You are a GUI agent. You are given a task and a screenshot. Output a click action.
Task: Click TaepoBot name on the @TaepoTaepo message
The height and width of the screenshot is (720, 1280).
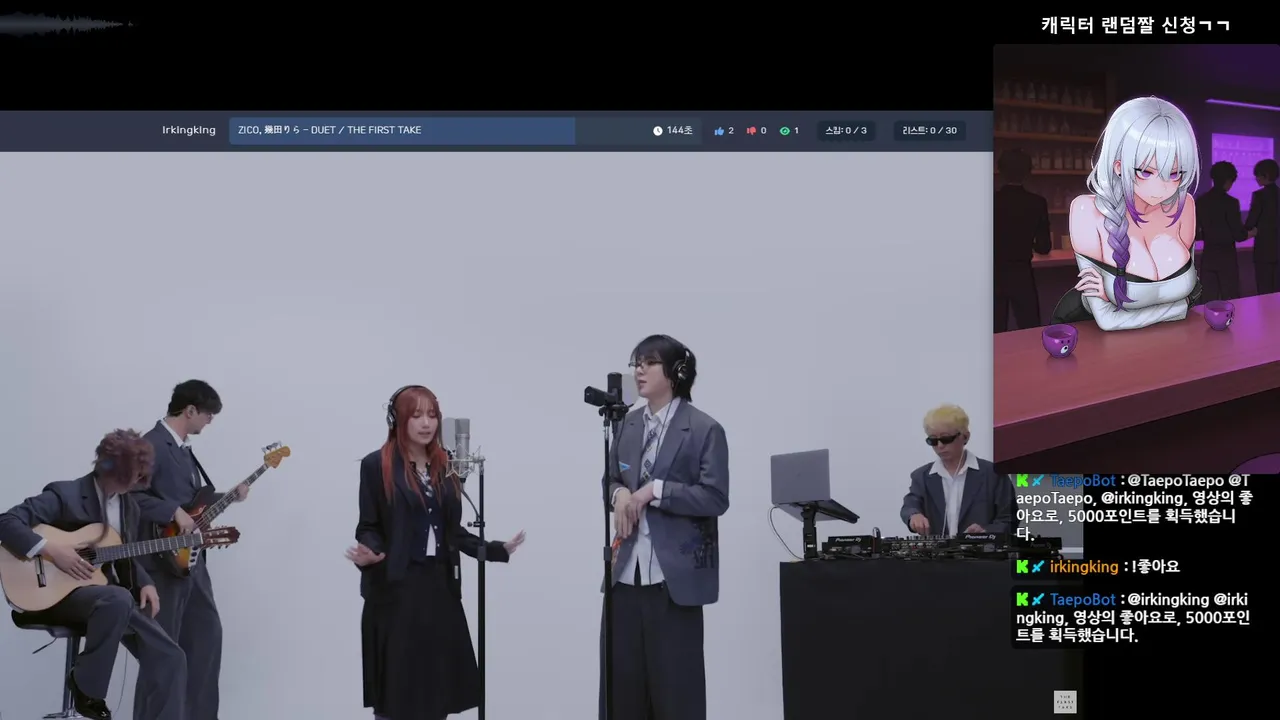tap(1082, 481)
